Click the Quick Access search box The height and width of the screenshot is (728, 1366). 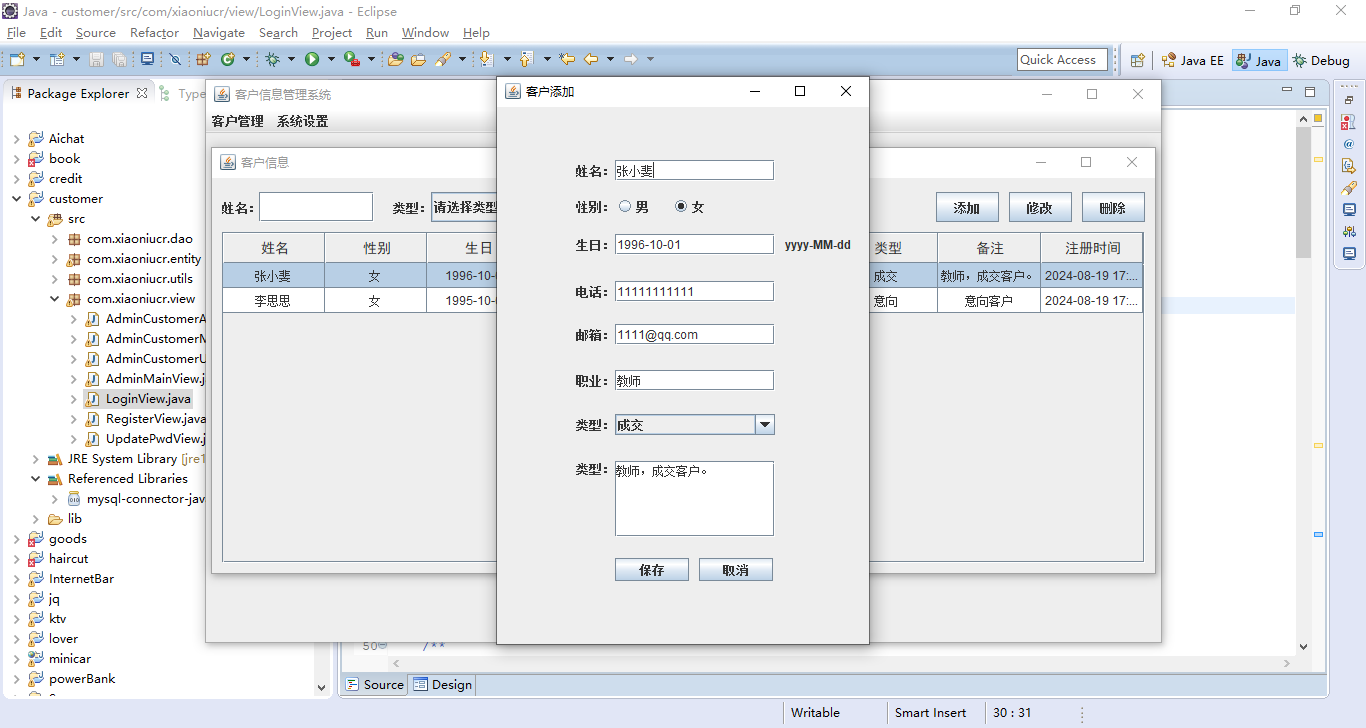1062,60
